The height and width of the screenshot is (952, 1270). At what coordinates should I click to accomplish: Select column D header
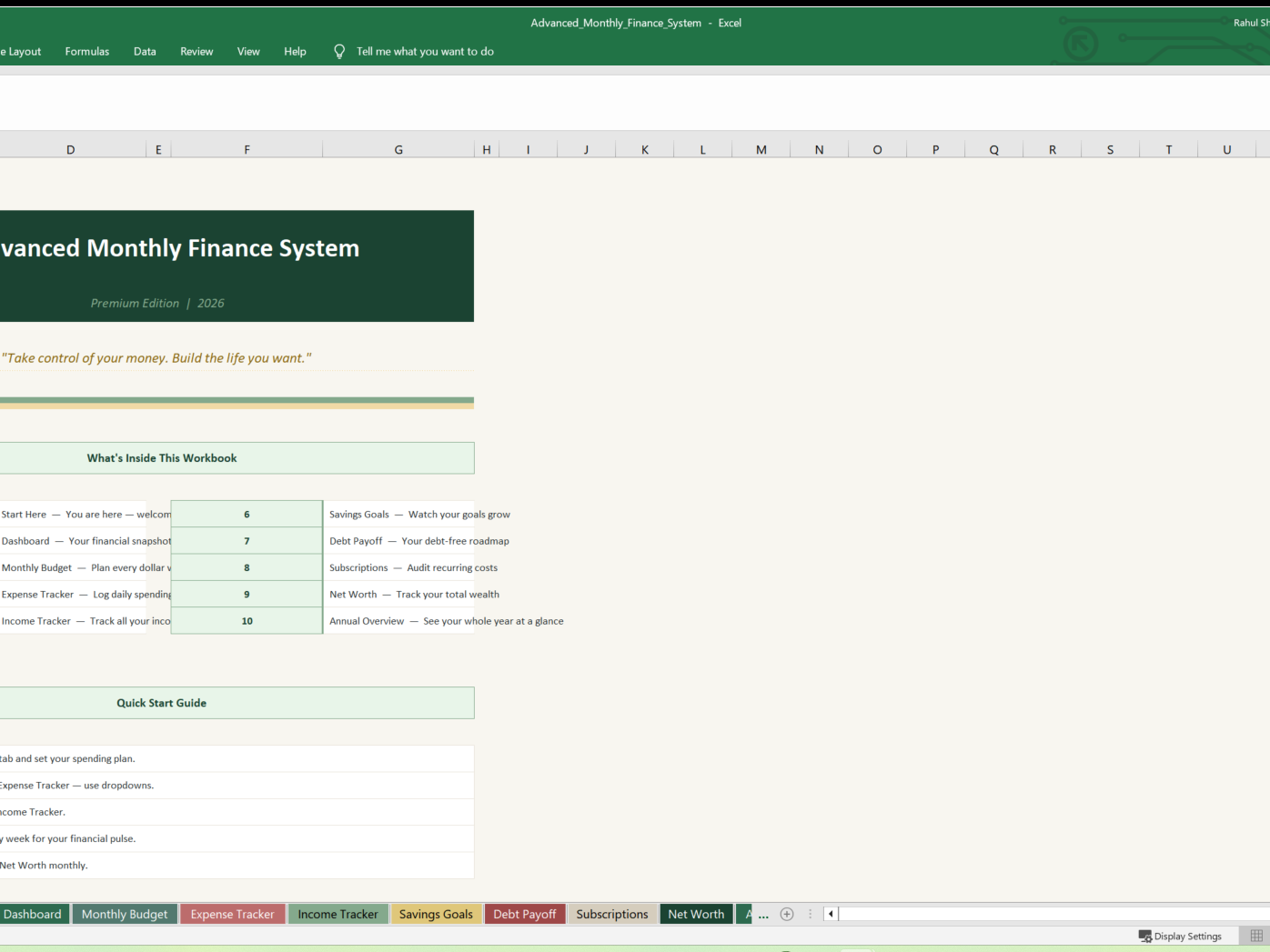(71, 149)
